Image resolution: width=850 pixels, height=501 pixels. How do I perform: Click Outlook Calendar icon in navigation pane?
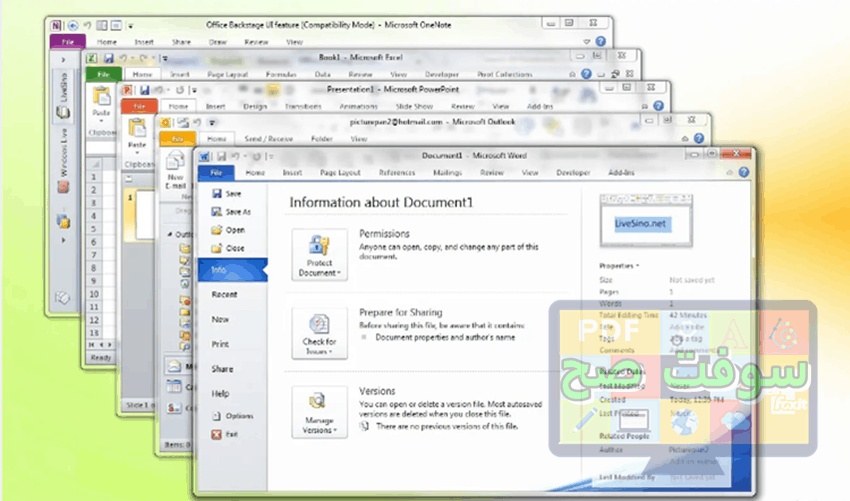[x=174, y=387]
